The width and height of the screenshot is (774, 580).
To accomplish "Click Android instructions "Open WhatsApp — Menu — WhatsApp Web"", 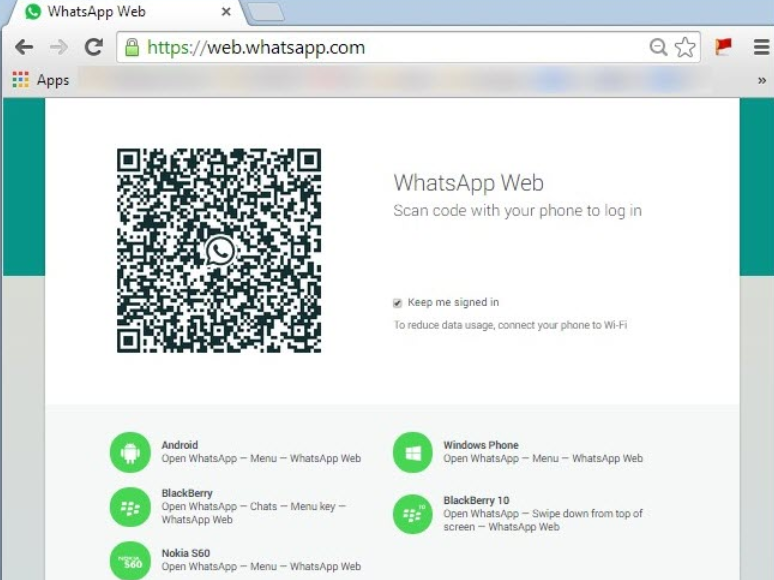I will tap(261, 459).
